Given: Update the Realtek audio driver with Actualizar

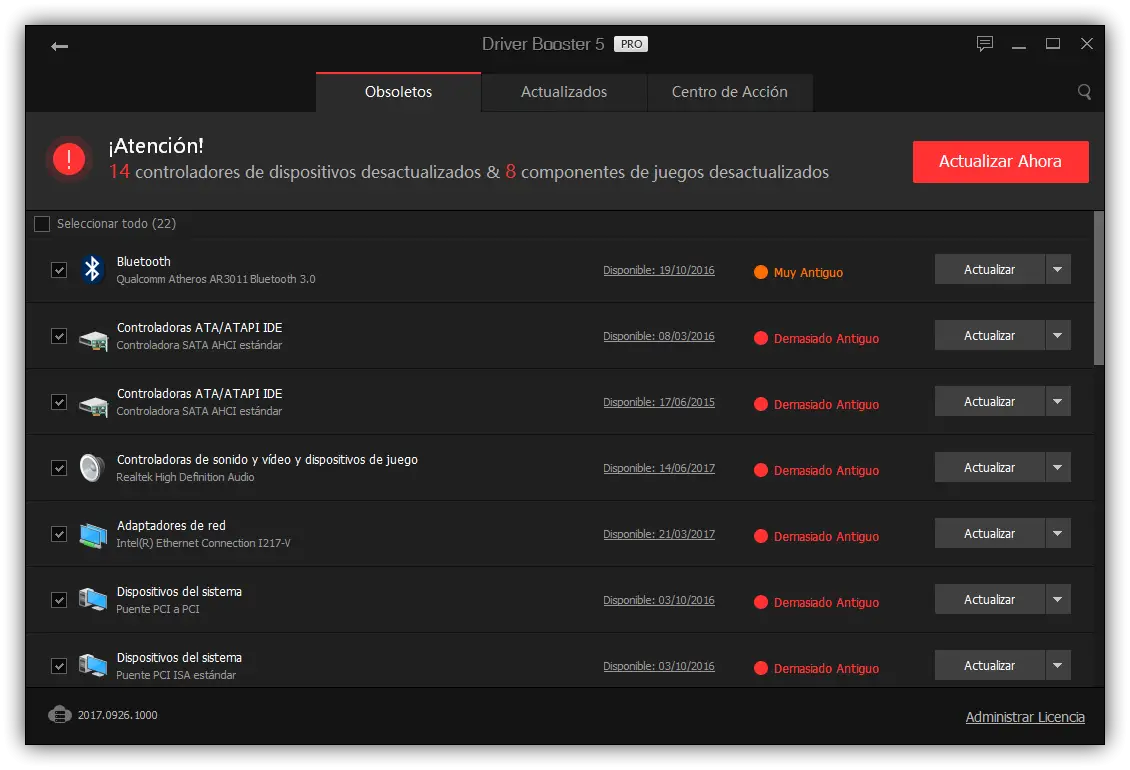Looking at the screenshot, I should [989, 467].
